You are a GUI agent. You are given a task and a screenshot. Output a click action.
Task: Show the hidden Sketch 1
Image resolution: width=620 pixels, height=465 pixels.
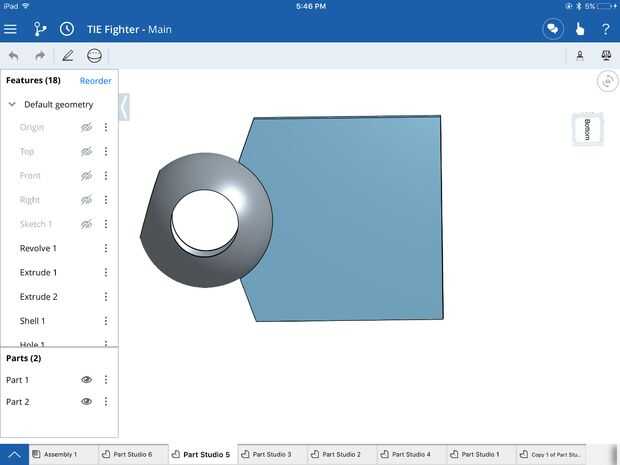click(87, 224)
